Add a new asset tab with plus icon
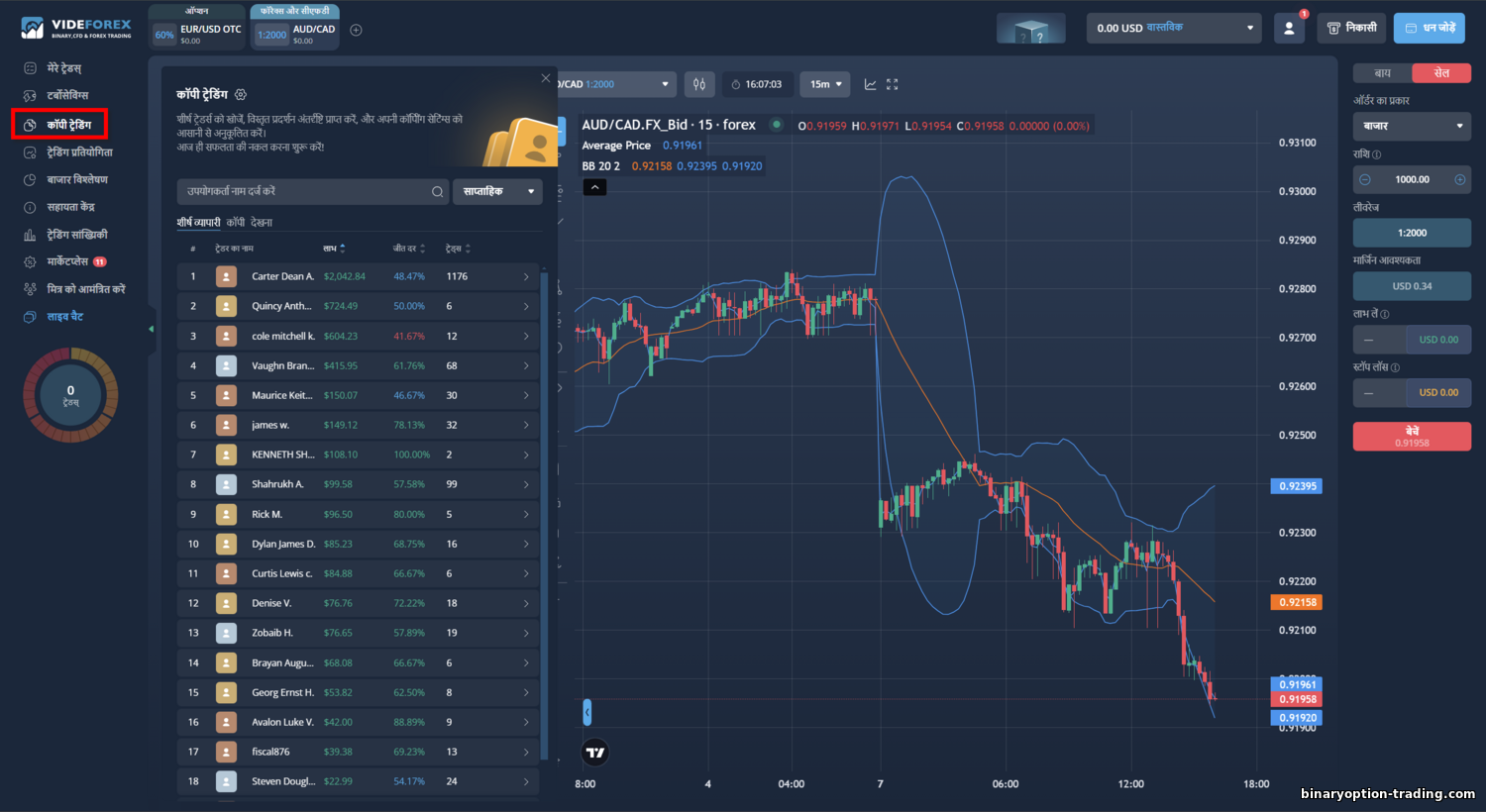 (x=356, y=30)
